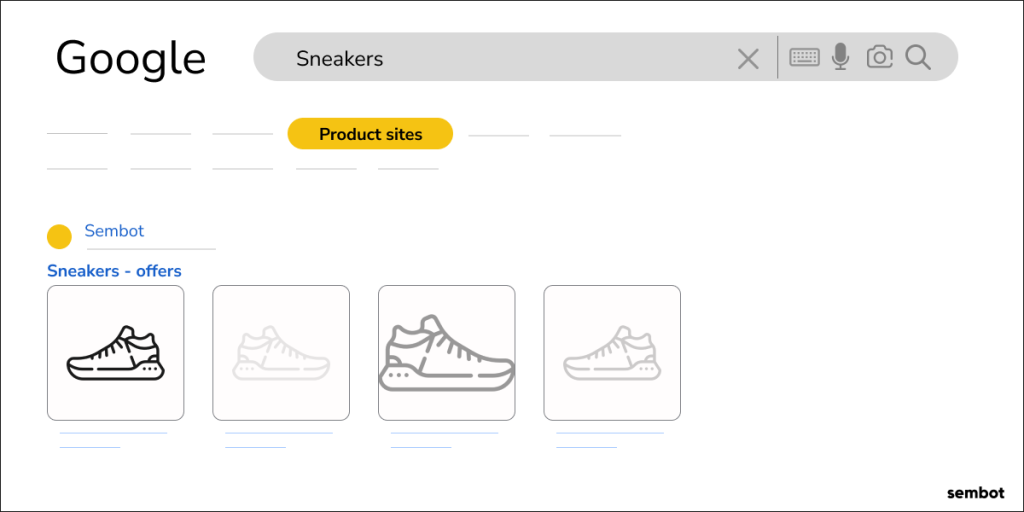Open the faded light sneaker product thumbnail

[x=281, y=353]
